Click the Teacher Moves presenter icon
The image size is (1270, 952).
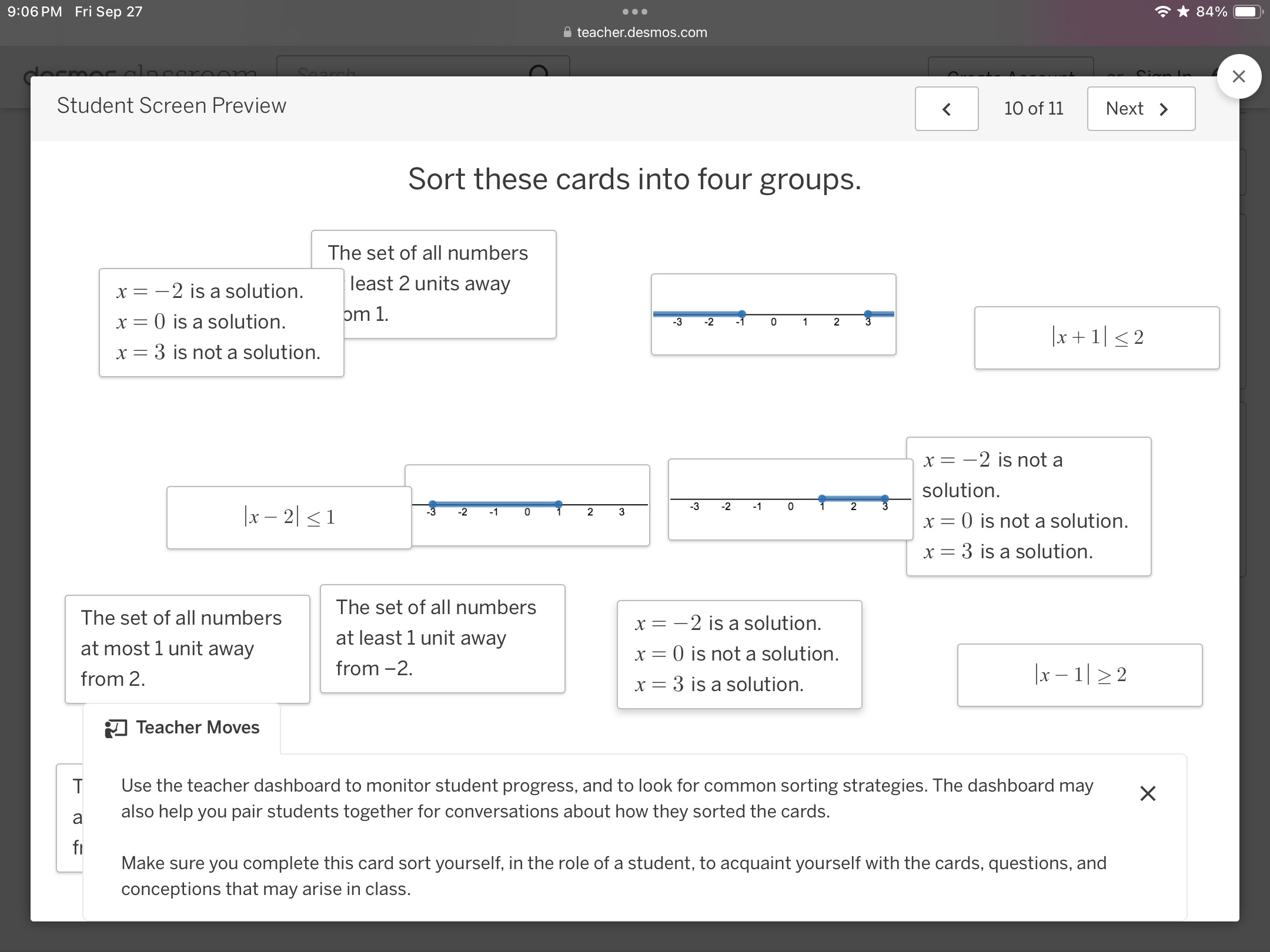116,728
